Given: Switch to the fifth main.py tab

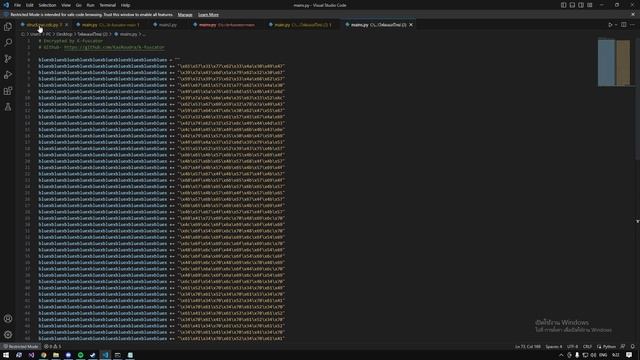Looking at the screenshot, I should (303, 25).
